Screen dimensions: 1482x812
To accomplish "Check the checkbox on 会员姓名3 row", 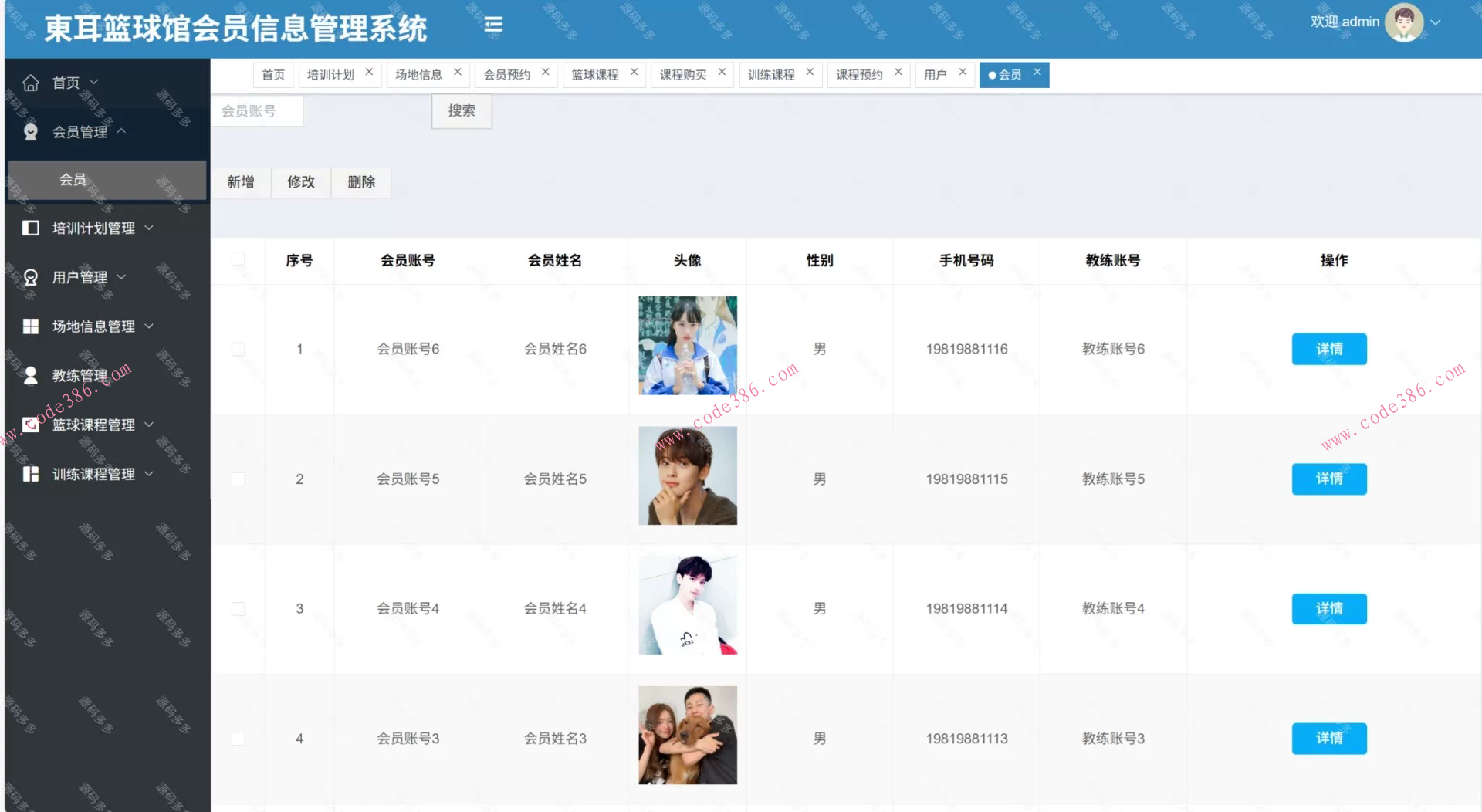I will tap(238, 738).
